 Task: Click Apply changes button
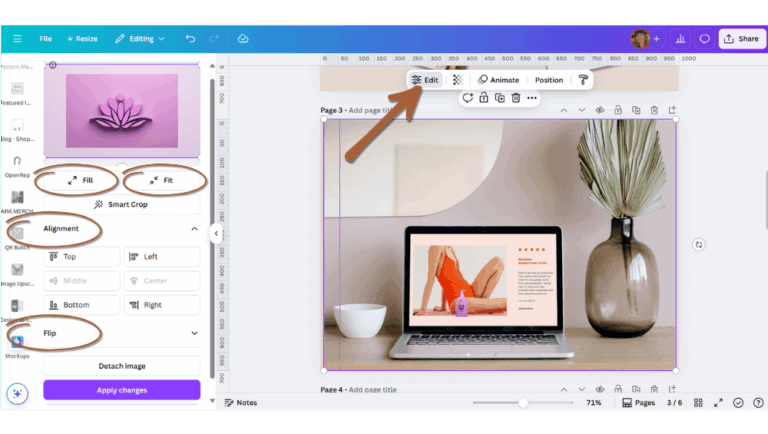(121, 390)
